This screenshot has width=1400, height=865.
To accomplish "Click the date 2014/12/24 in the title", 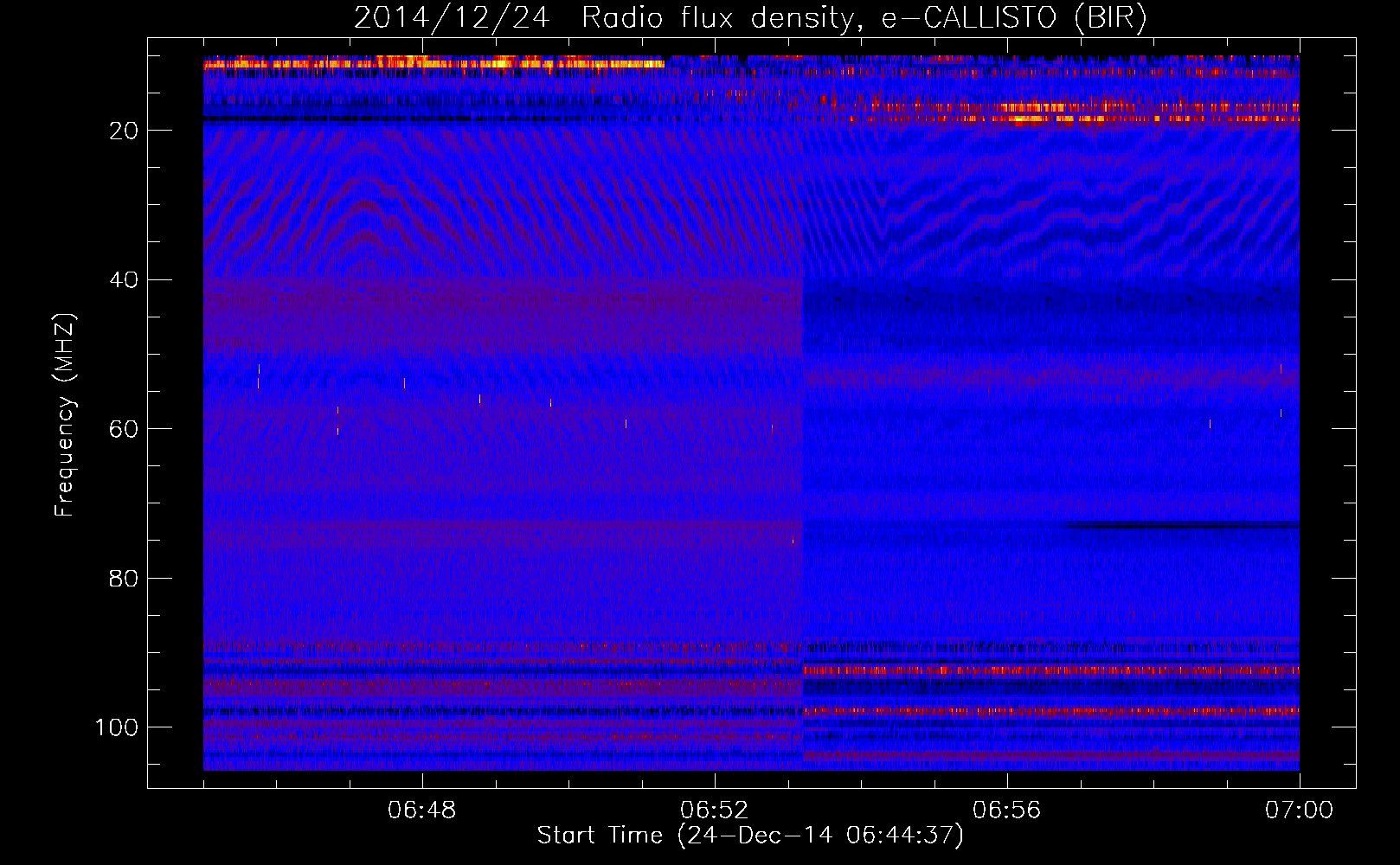I will pyautogui.click(x=451, y=18).
